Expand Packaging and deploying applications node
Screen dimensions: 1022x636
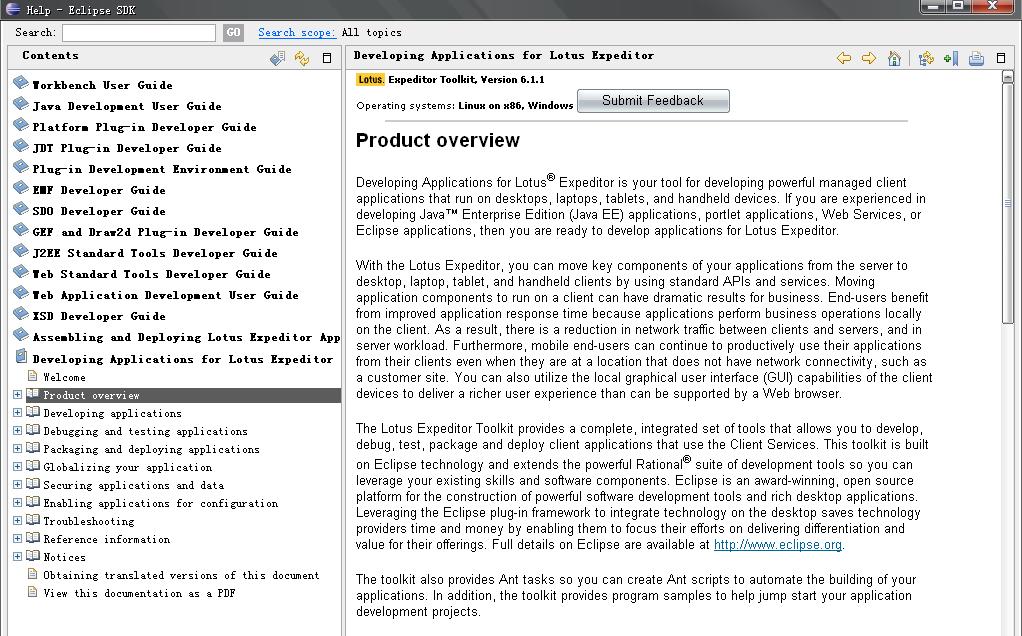(17, 449)
